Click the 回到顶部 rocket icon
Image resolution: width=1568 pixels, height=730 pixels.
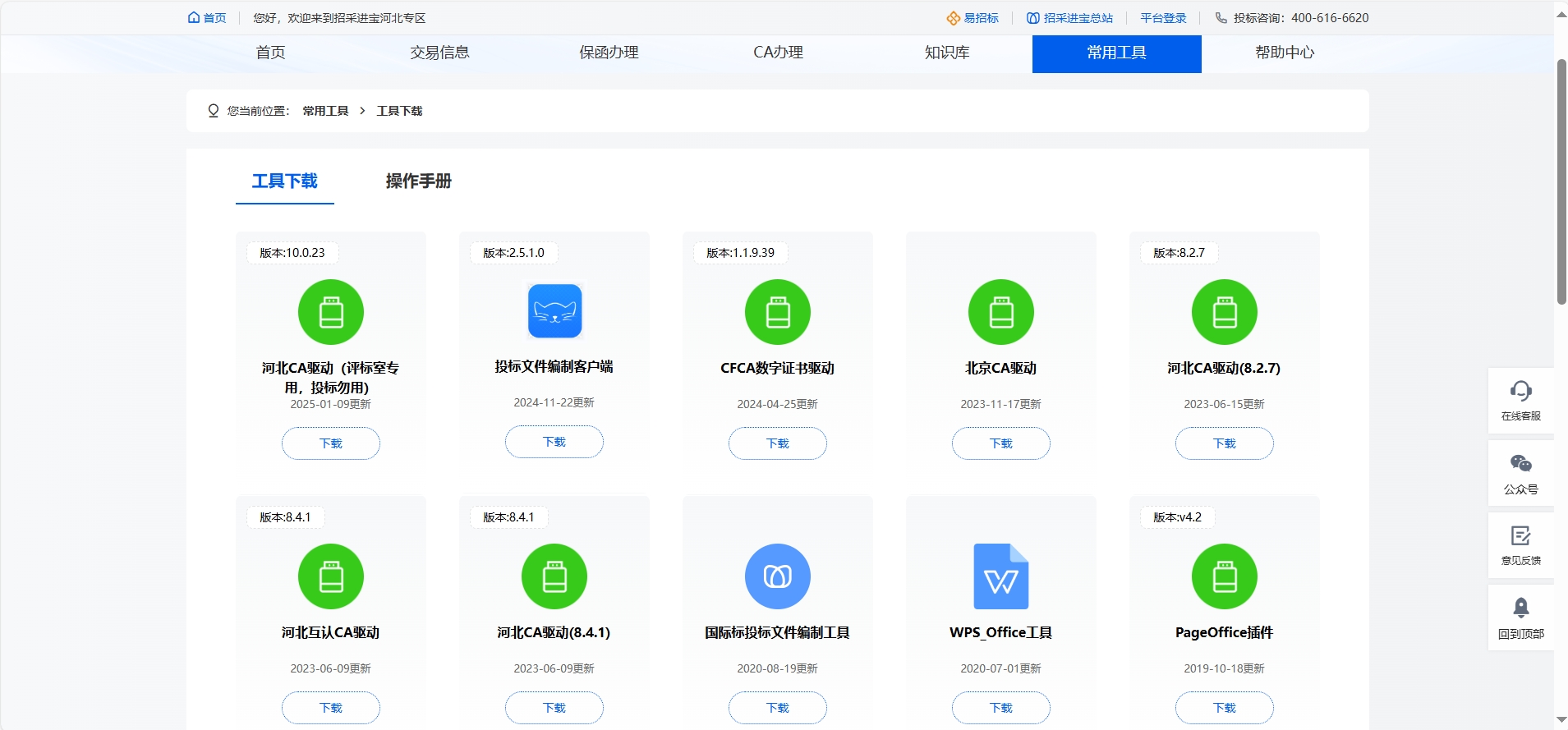[x=1520, y=608]
